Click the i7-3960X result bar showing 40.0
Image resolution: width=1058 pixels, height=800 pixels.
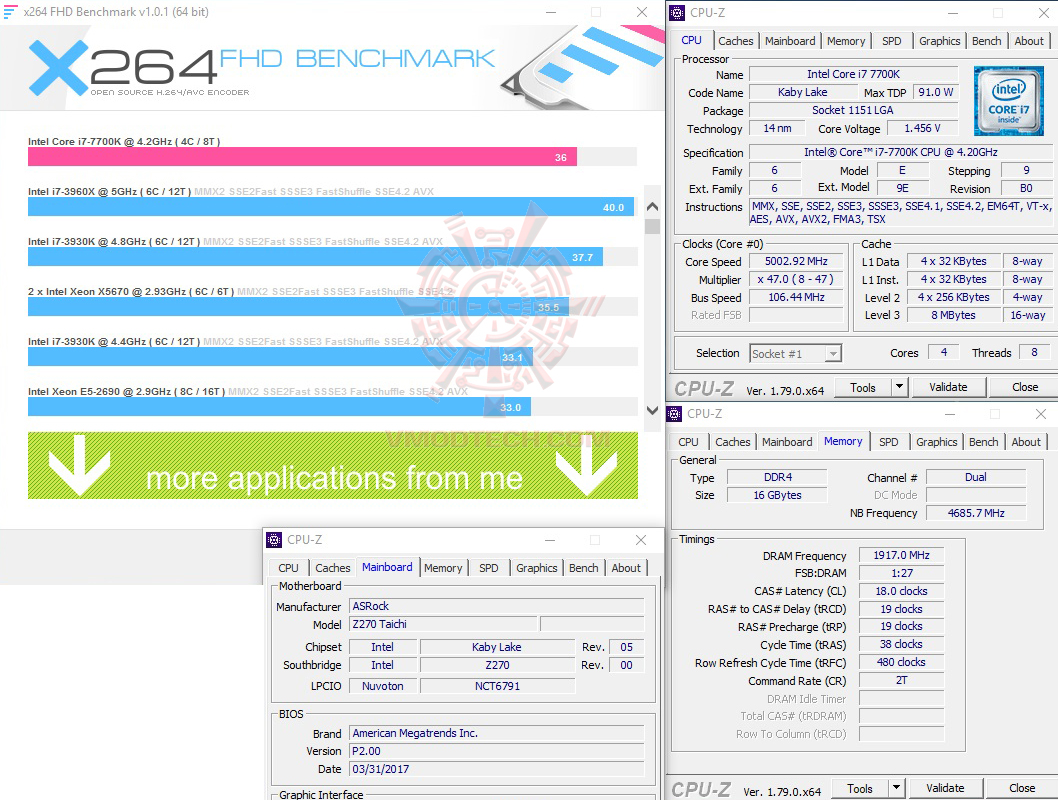point(331,207)
